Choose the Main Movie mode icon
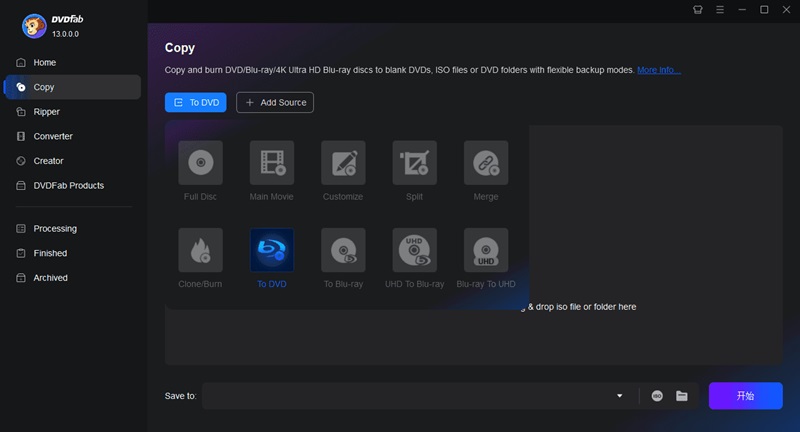 point(271,163)
